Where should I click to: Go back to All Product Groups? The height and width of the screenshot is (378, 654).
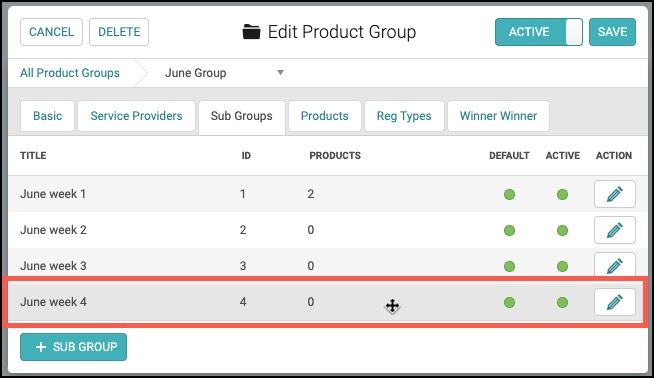click(70, 73)
